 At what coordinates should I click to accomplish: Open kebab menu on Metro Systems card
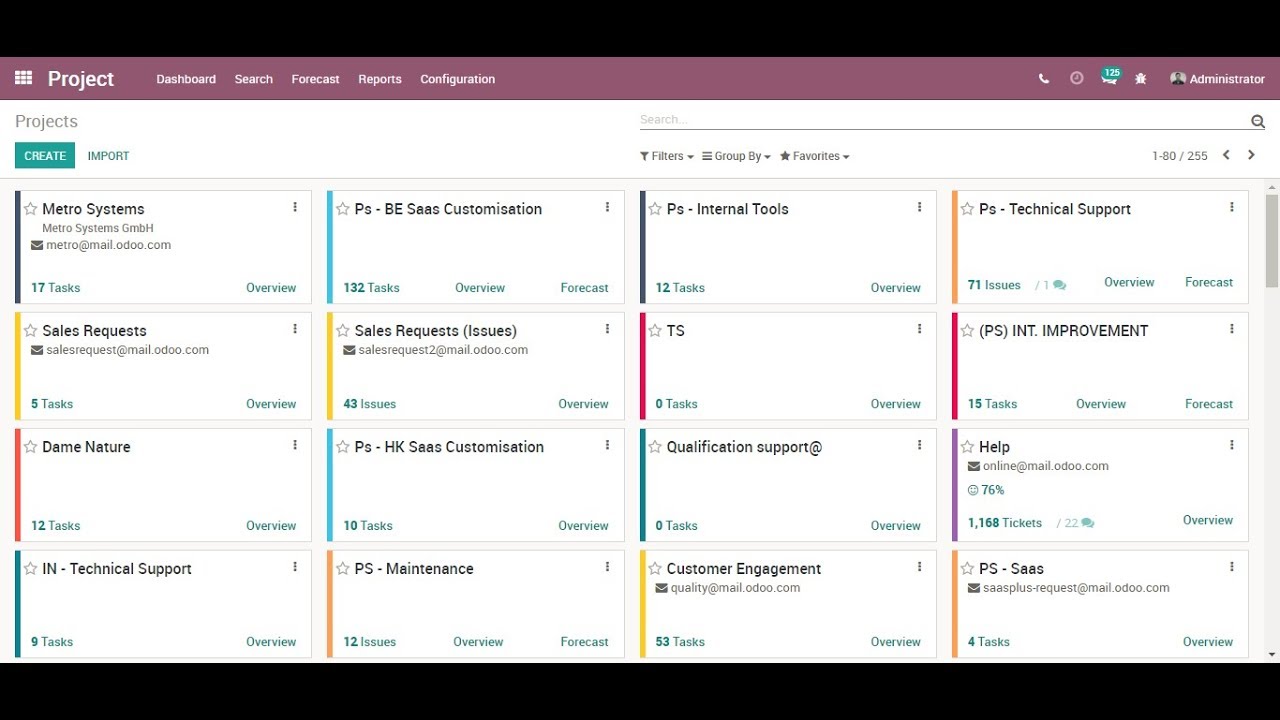point(295,207)
